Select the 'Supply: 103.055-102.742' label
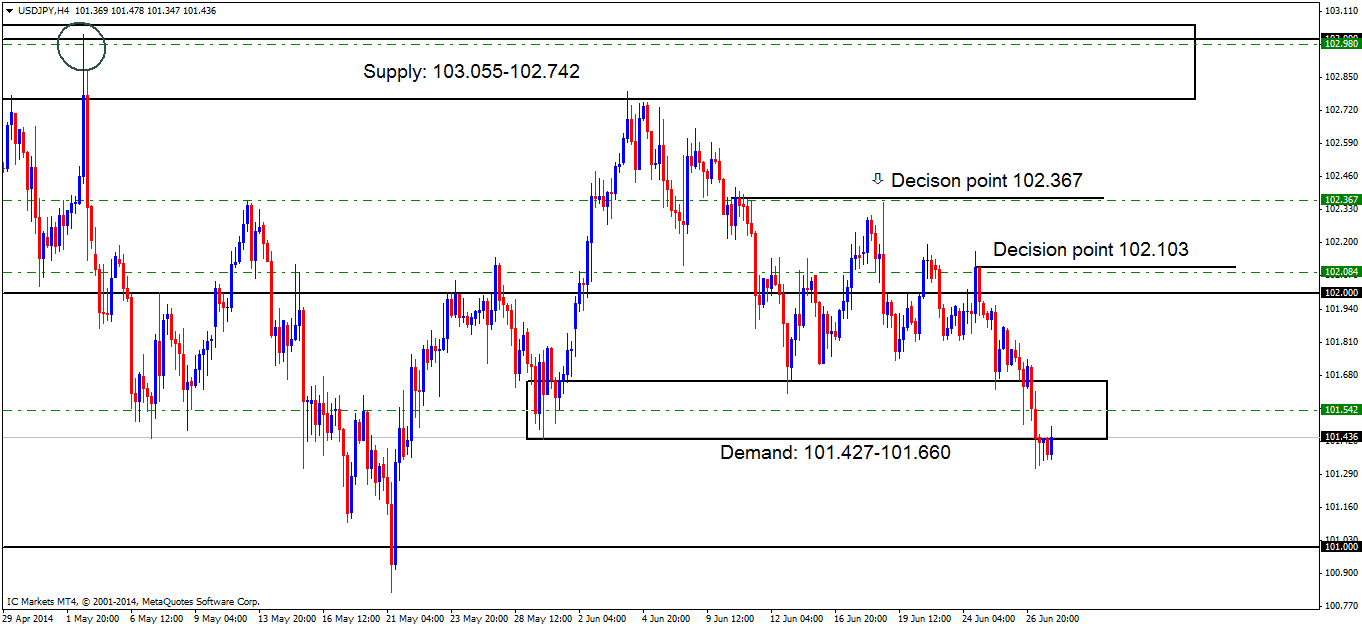Image resolution: width=1362 pixels, height=627 pixels. click(x=471, y=72)
